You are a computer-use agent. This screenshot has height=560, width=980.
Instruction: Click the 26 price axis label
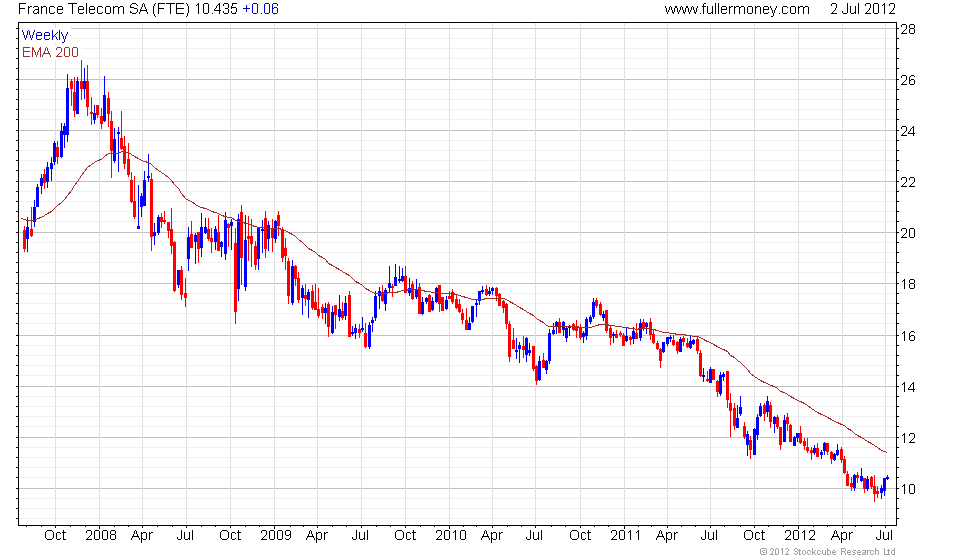pos(908,80)
